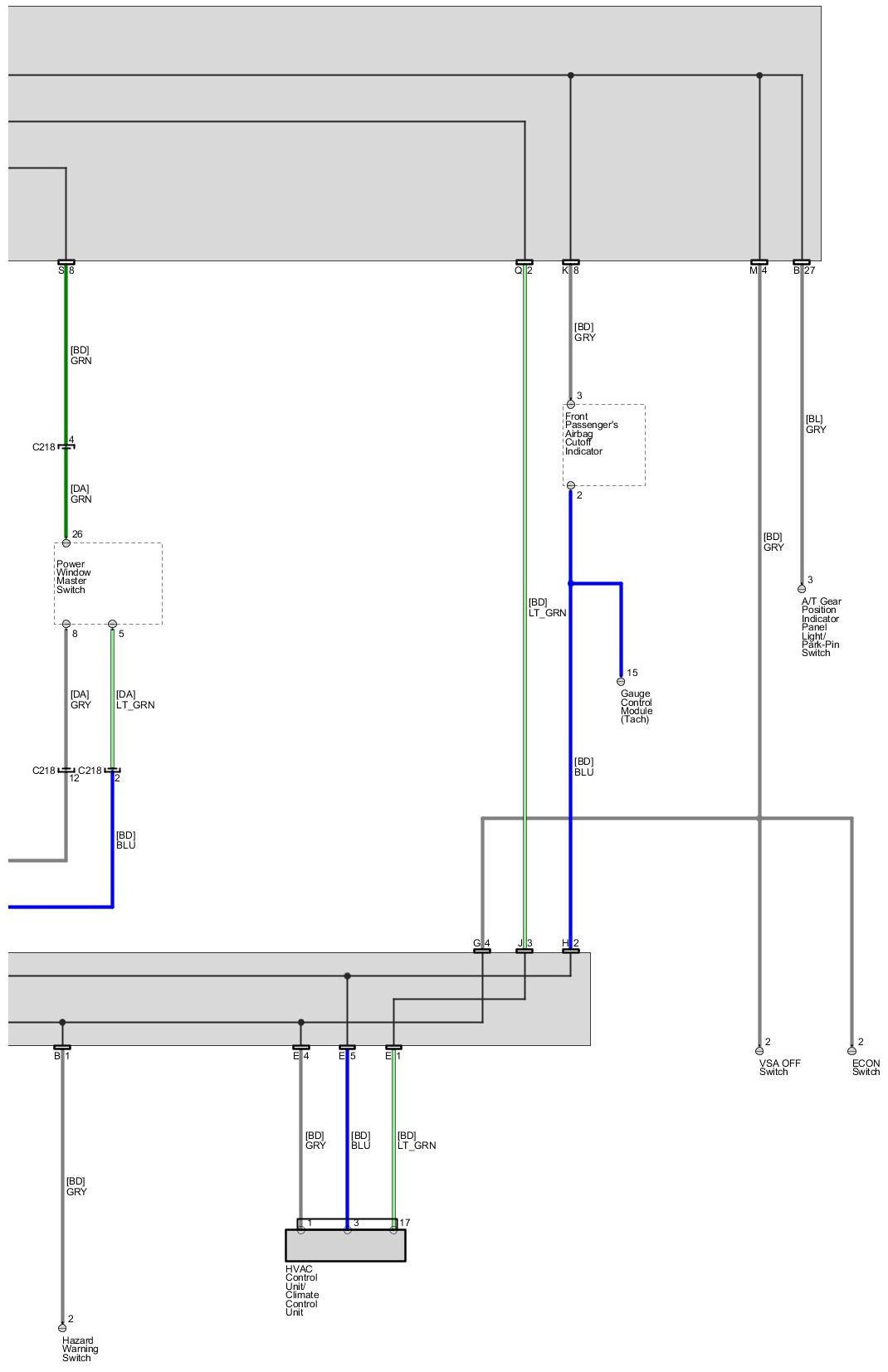
Task: Click the [BD] GRY label below K 8
Action: coord(585,332)
